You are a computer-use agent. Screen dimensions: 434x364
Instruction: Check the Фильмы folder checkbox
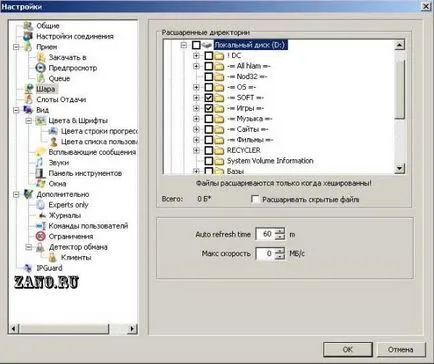(209, 140)
